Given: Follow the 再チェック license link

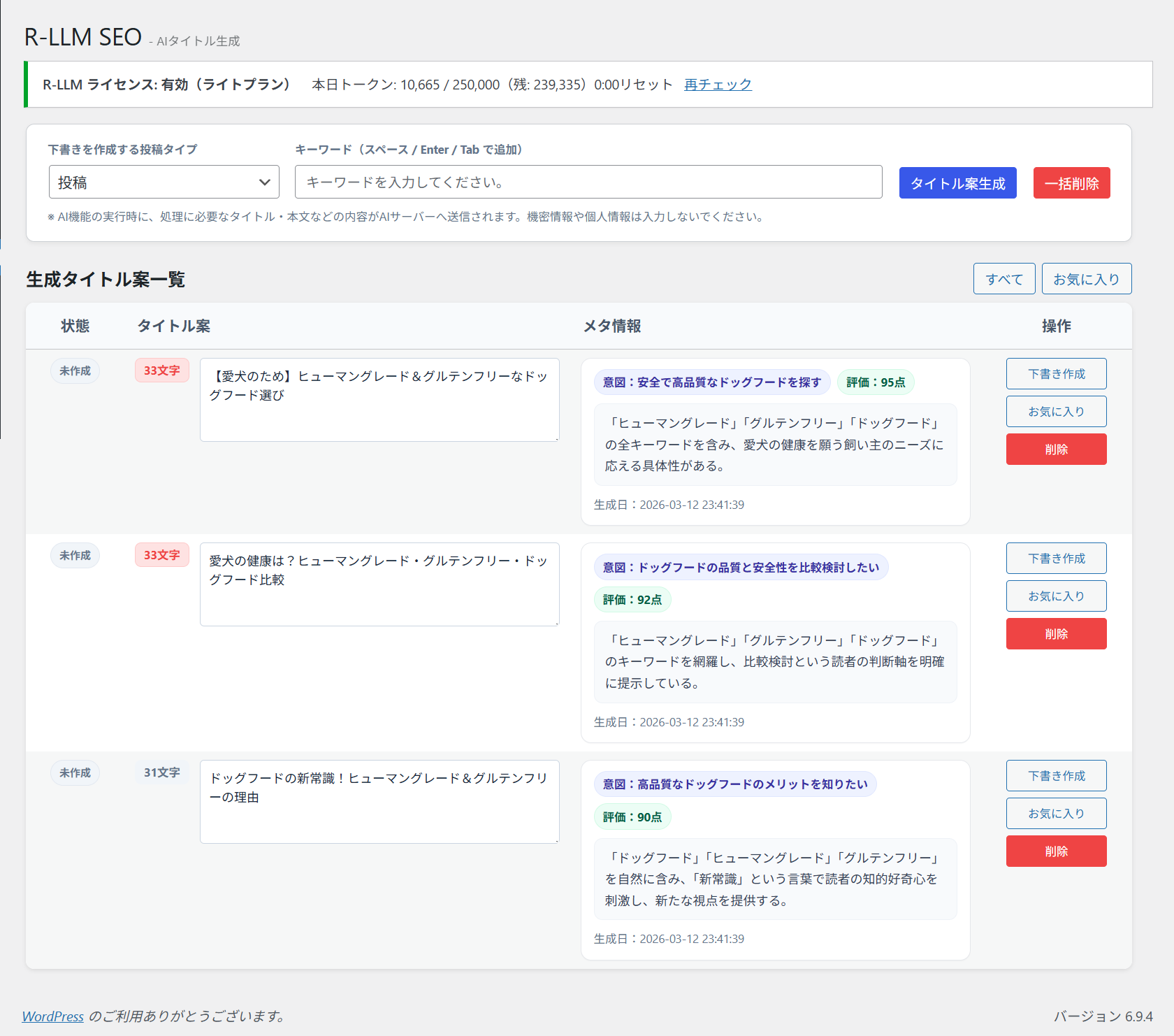Looking at the screenshot, I should [718, 85].
